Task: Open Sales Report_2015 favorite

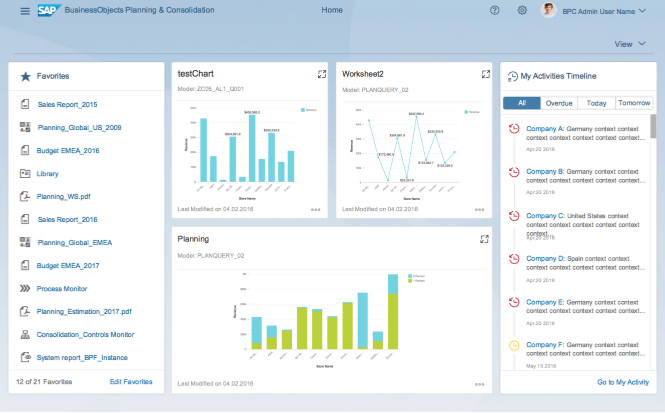Action: click(67, 104)
